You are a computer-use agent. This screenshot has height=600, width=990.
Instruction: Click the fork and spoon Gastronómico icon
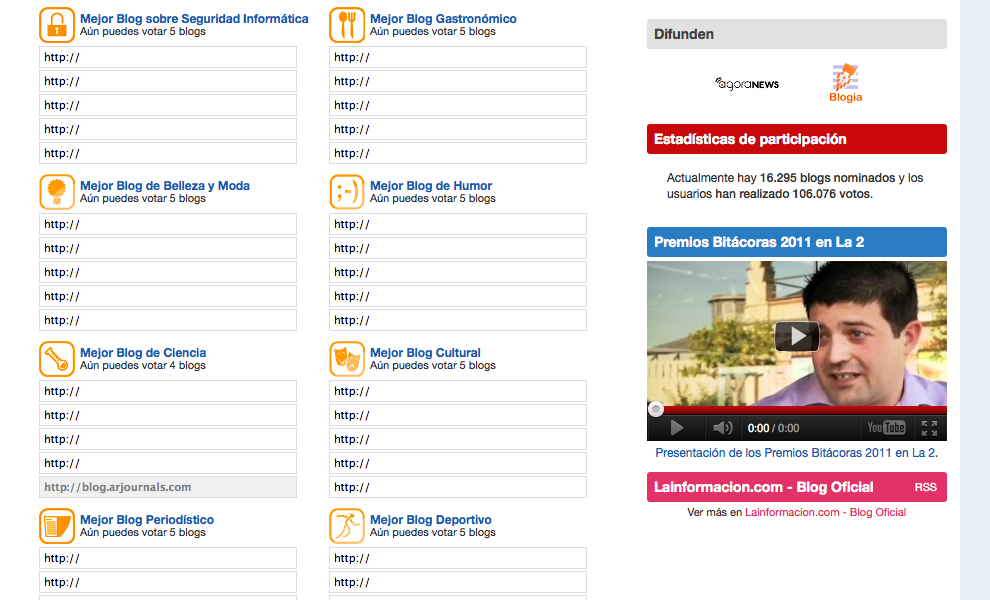[347, 25]
